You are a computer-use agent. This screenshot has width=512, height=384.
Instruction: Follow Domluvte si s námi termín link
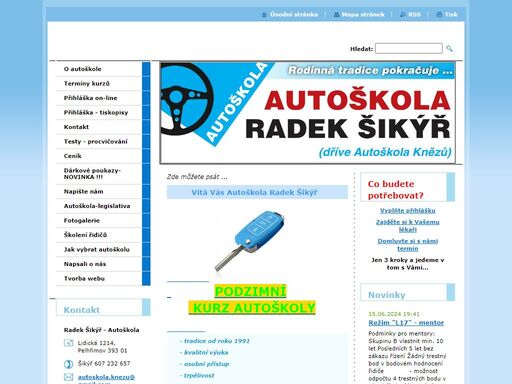408,245
